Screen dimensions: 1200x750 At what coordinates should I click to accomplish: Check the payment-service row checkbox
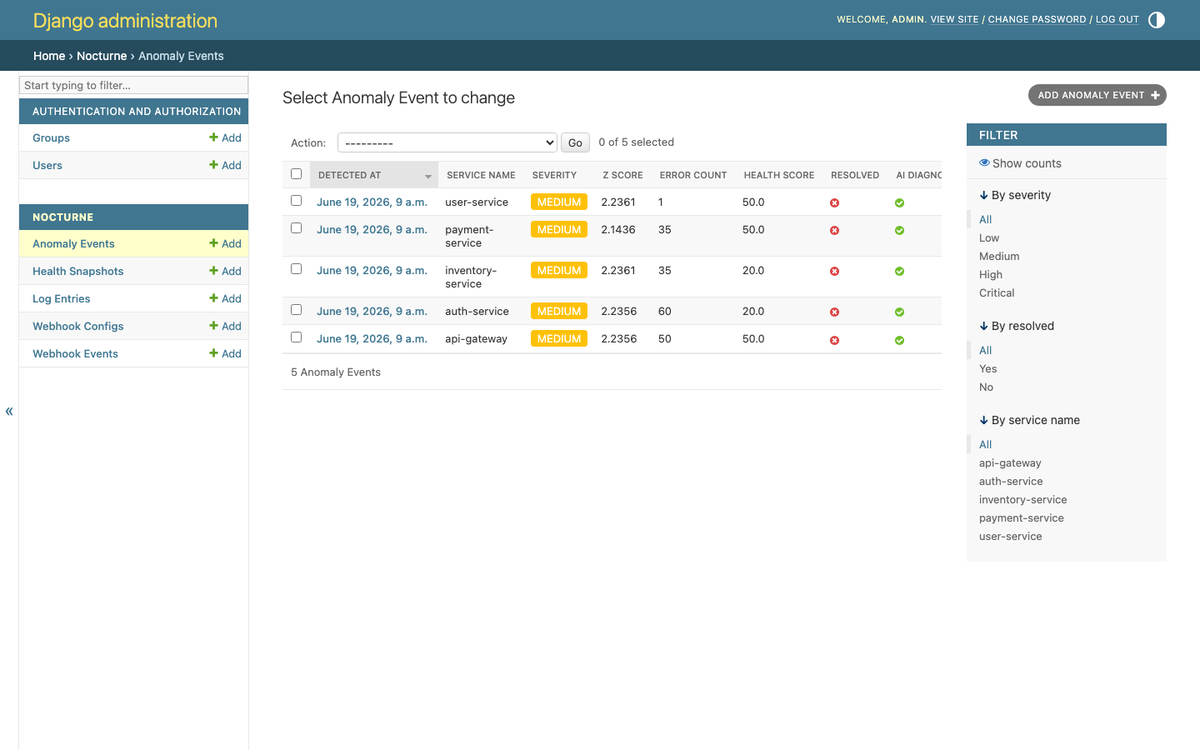[x=296, y=228]
